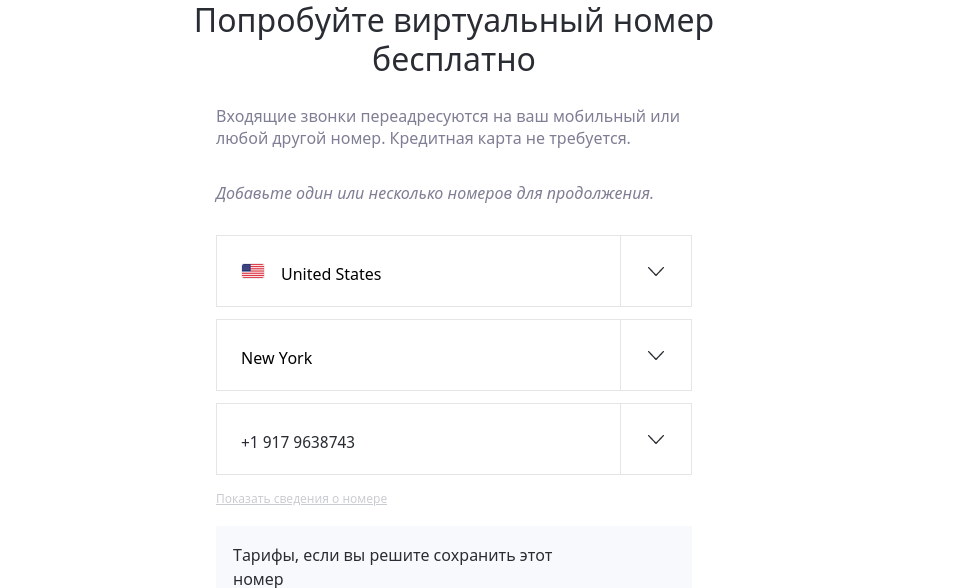
Task: Click the 'Кредитная карта не требуется' sentence
Action: pyautogui.click(x=510, y=138)
